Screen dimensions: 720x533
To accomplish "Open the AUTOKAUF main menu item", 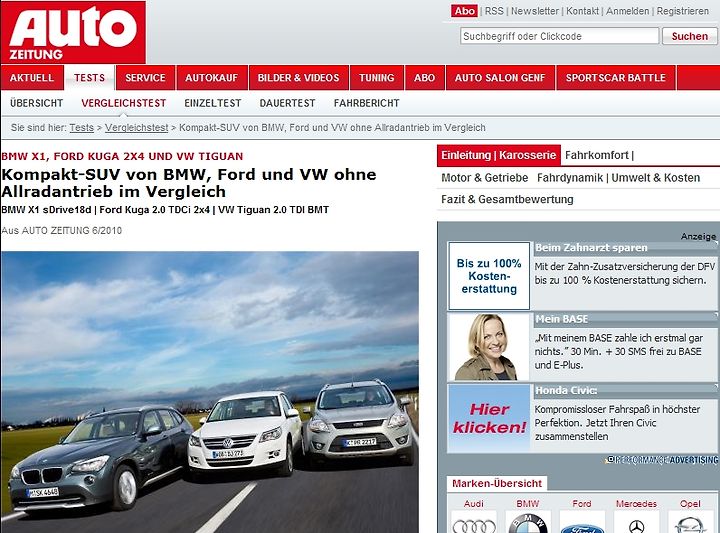I will 212,78.
